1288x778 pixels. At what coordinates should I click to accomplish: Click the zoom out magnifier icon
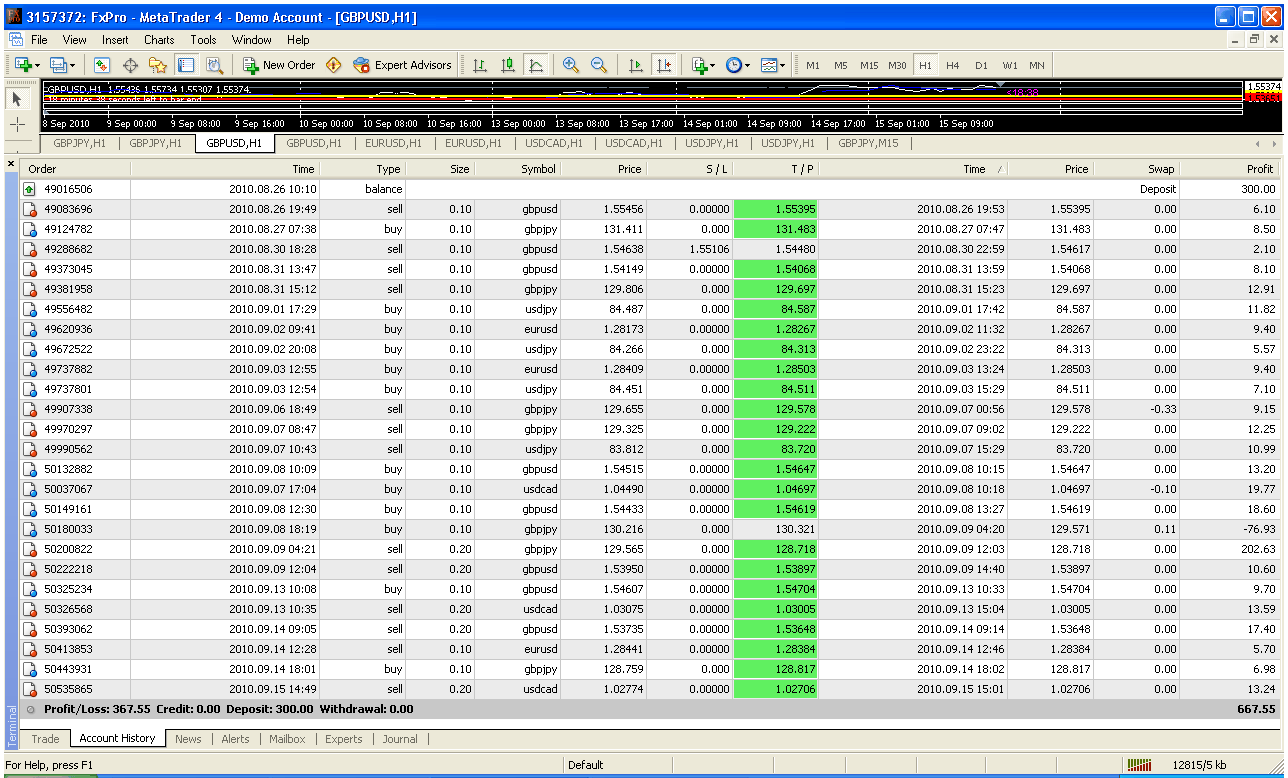coord(599,65)
